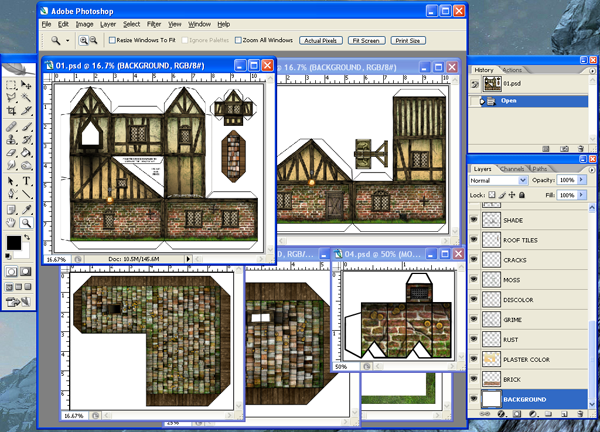Select the Zoom tool in toolbox
This screenshot has width=600, height=432.
(26, 223)
